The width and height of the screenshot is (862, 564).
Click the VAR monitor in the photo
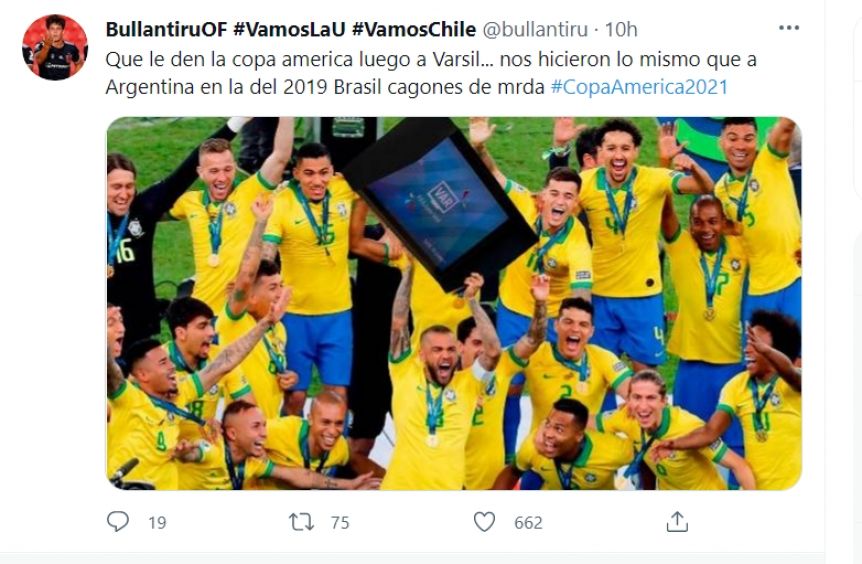[x=440, y=204]
